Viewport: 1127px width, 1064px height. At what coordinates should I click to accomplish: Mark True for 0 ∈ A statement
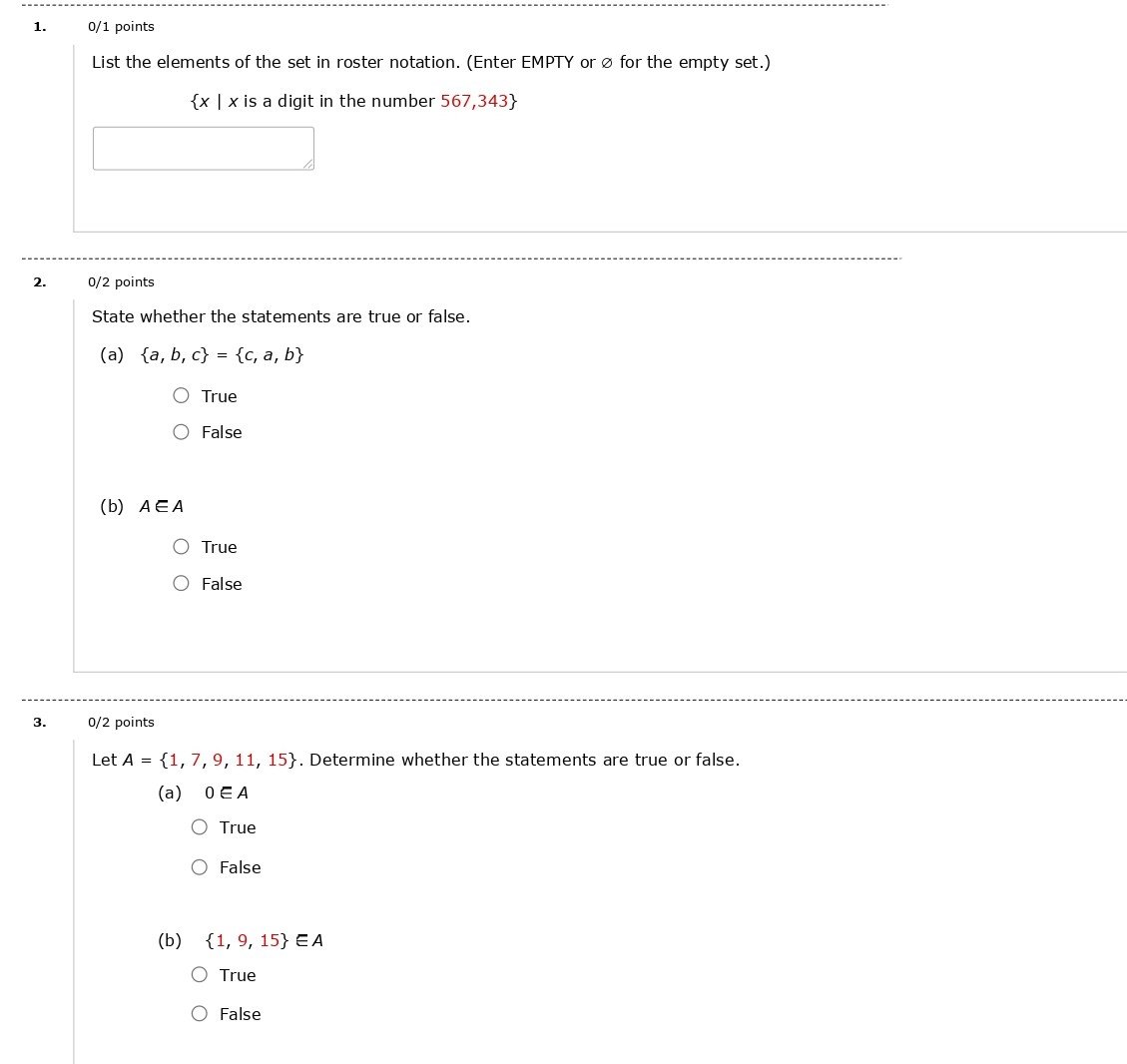pos(200,827)
